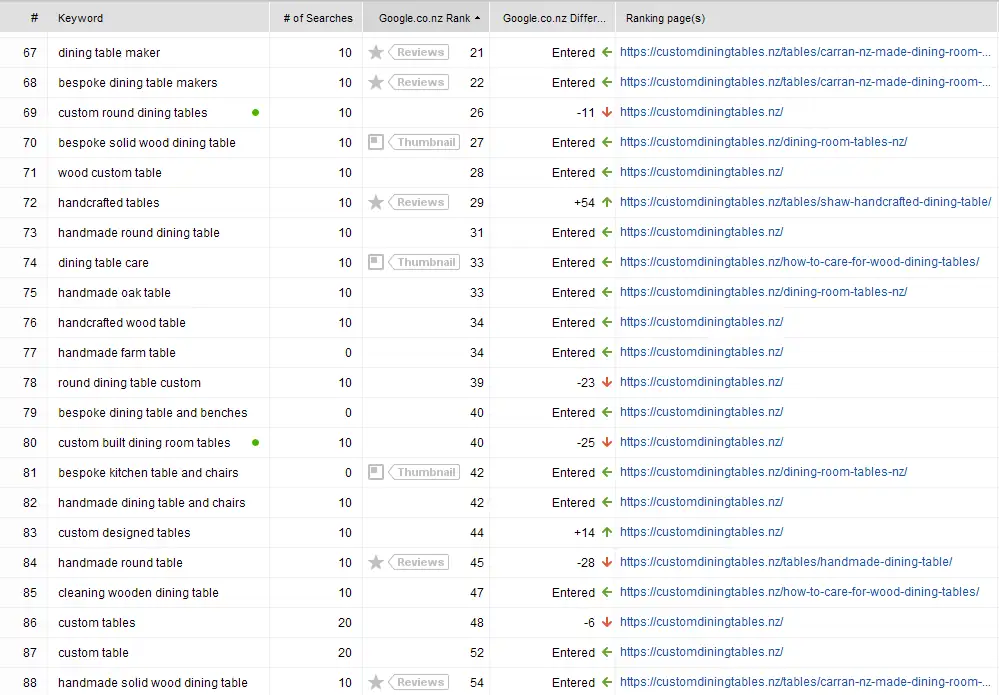
Task: Click Thumbnail icon for dining table care
Action: pos(376,262)
